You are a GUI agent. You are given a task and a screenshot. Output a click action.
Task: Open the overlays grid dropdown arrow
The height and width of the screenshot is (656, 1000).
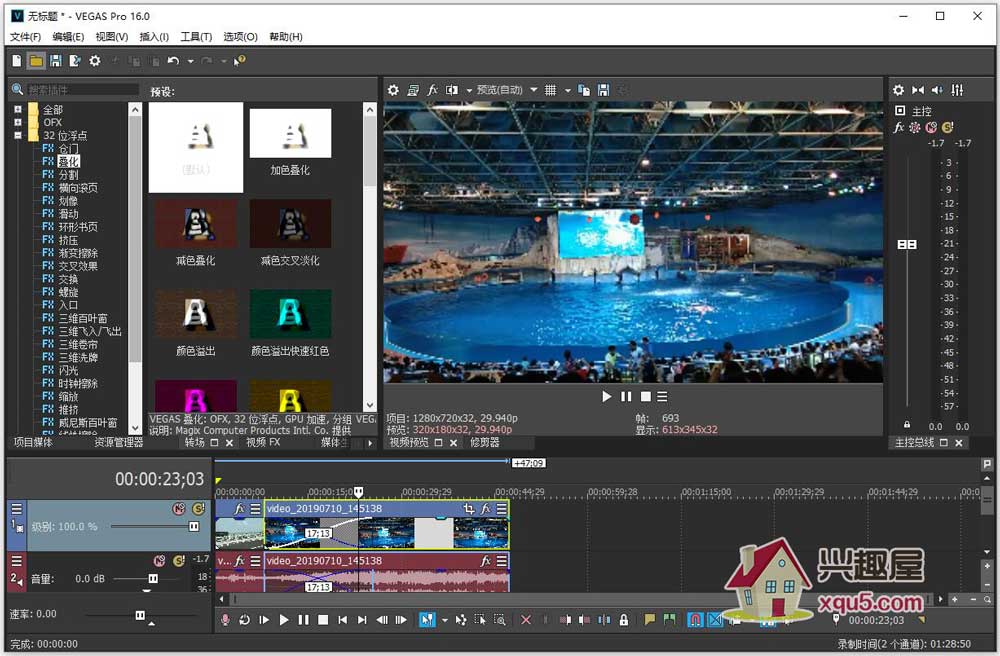tap(567, 90)
